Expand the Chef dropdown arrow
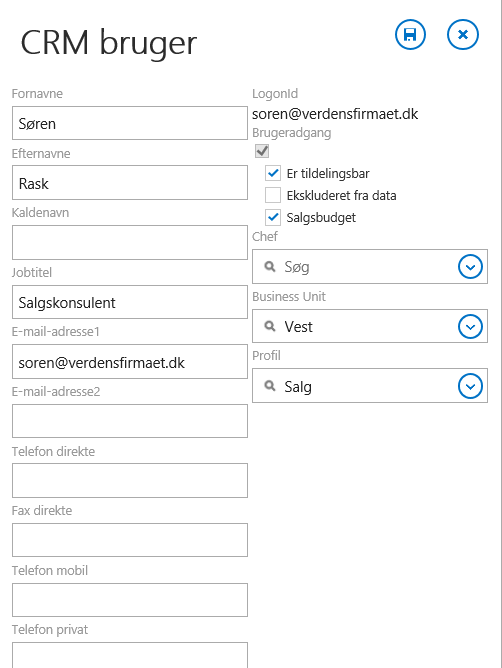The width and height of the screenshot is (502, 668). click(x=470, y=267)
